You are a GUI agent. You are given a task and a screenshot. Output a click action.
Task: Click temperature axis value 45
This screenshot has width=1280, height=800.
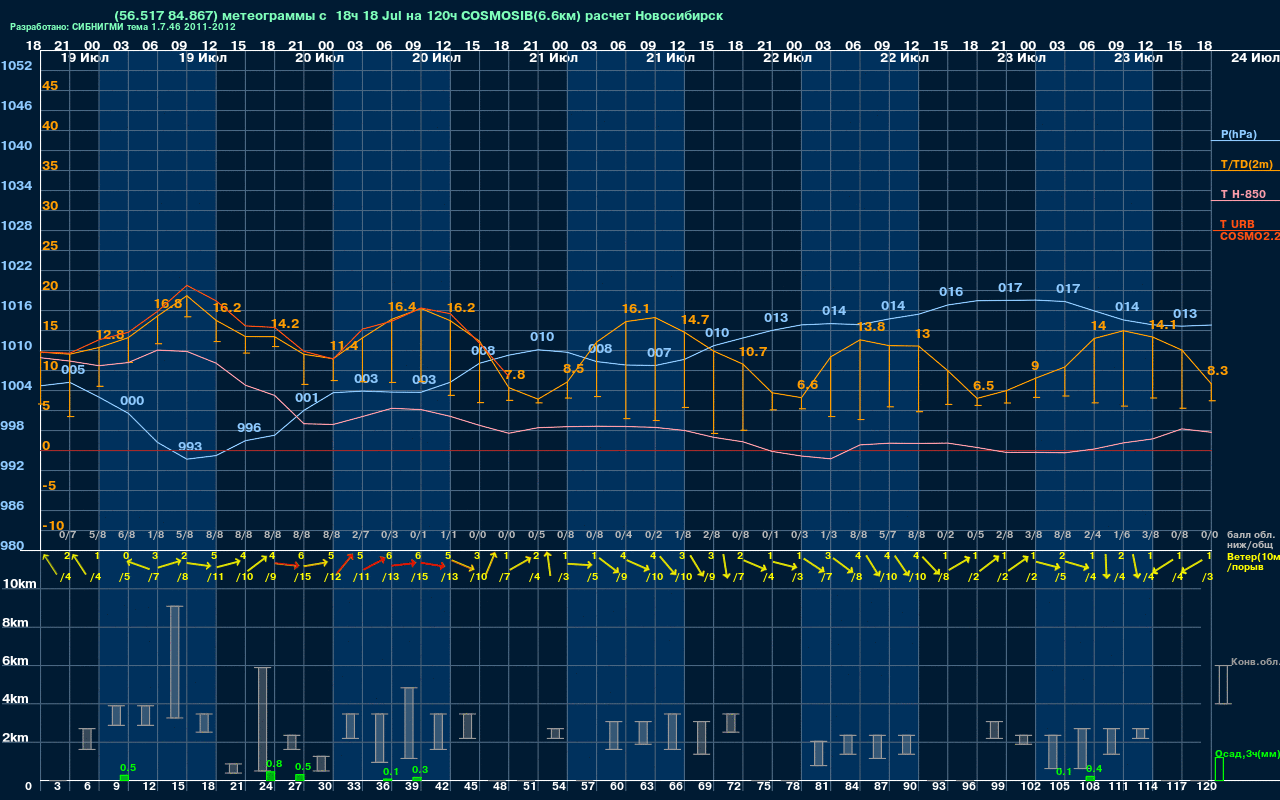(x=50, y=86)
